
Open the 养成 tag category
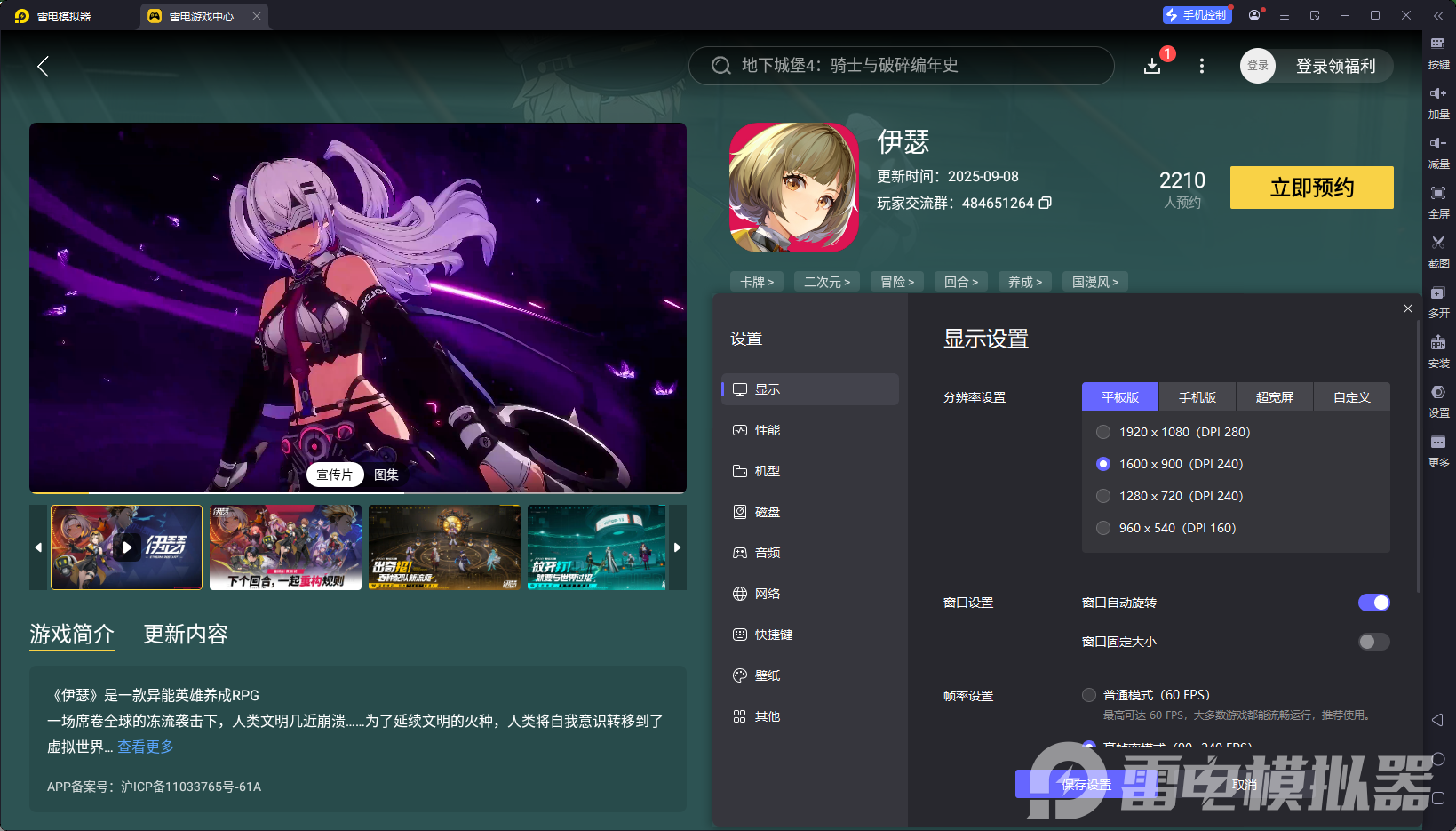(x=1025, y=282)
